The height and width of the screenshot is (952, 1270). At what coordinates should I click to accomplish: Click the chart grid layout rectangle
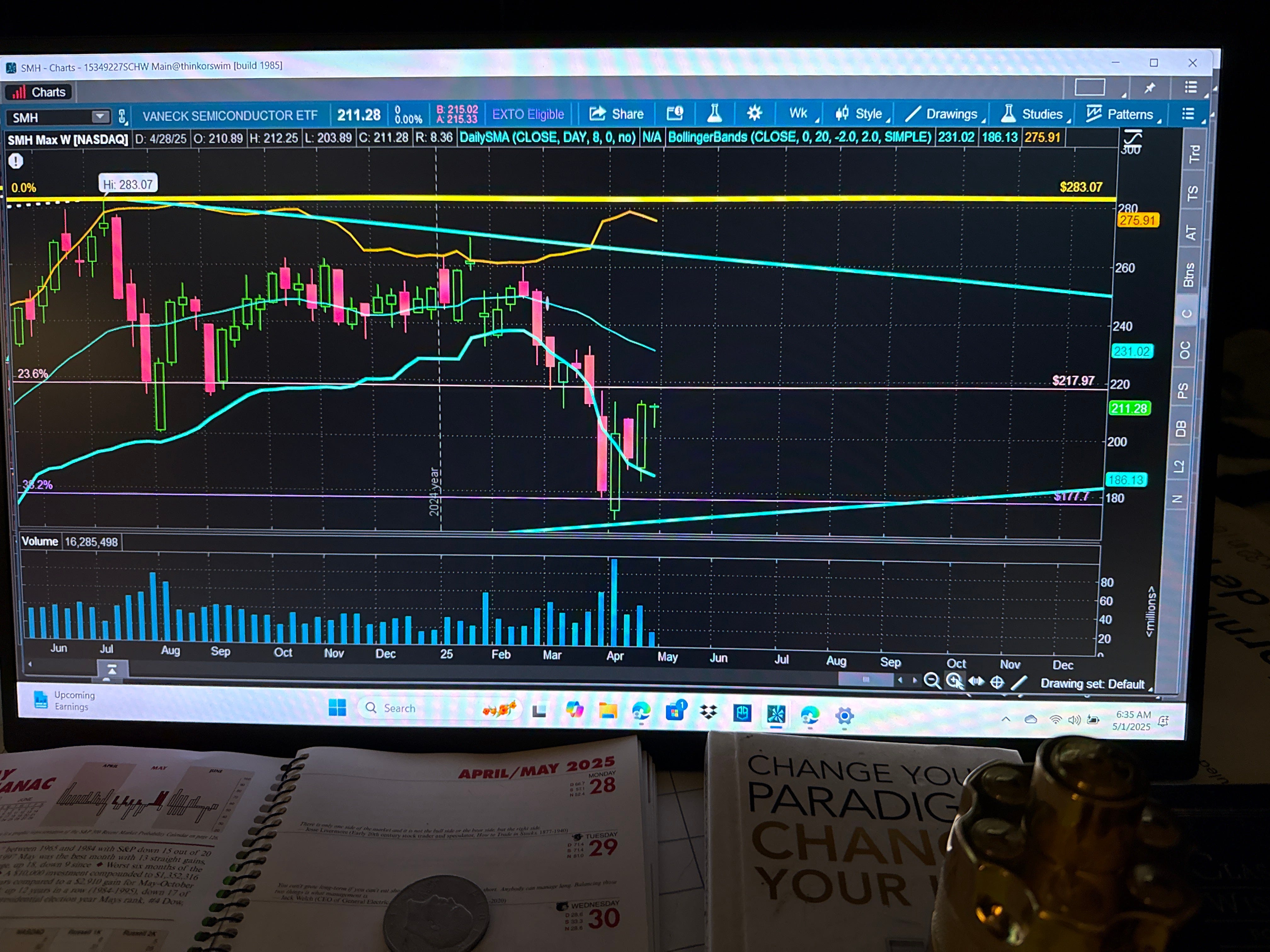click(x=1089, y=87)
